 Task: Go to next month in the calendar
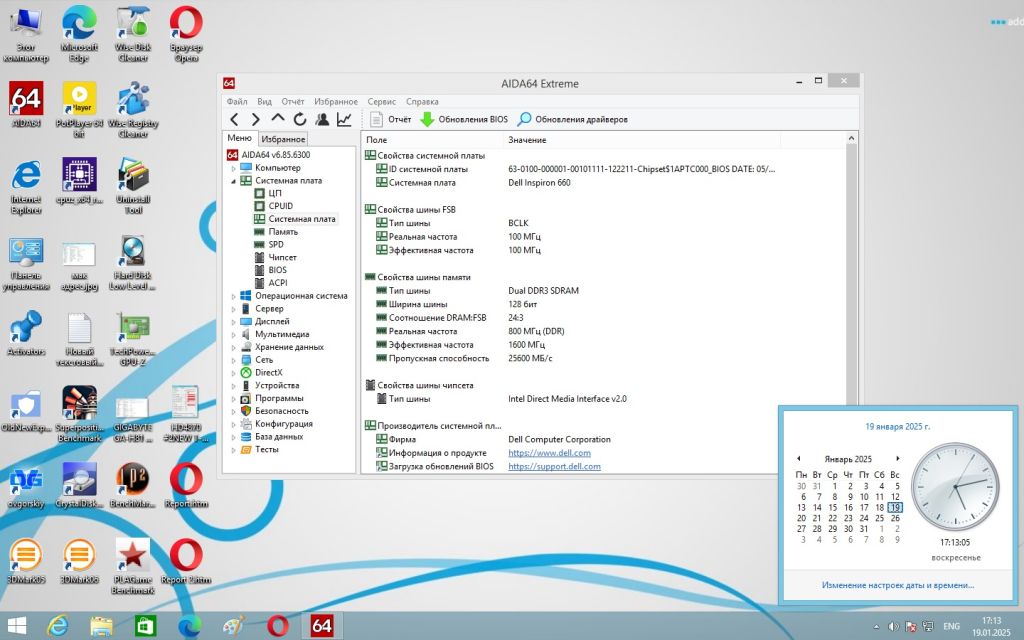[x=898, y=458]
